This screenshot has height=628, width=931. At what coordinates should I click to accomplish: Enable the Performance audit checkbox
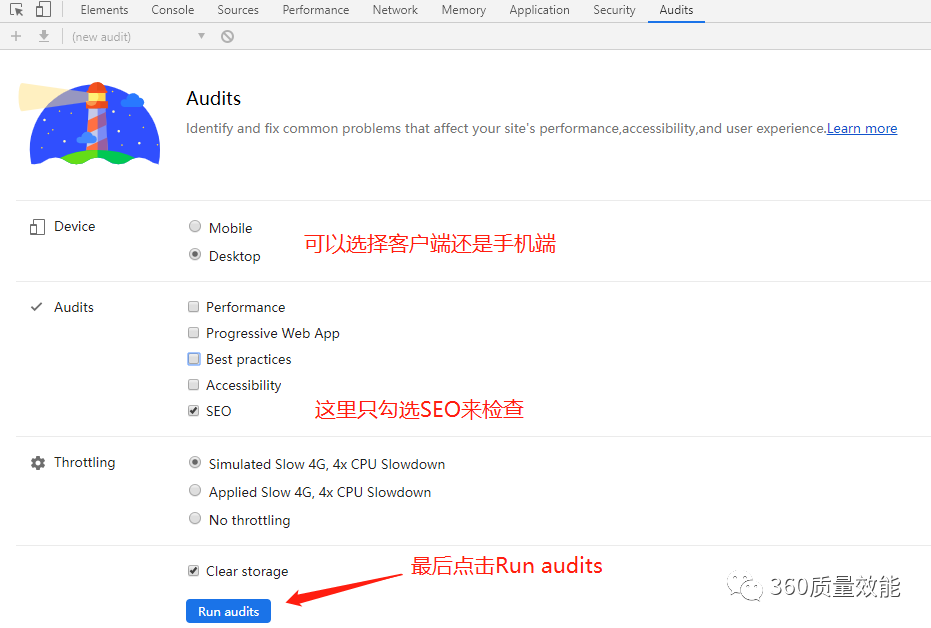[x=194, y=307]
